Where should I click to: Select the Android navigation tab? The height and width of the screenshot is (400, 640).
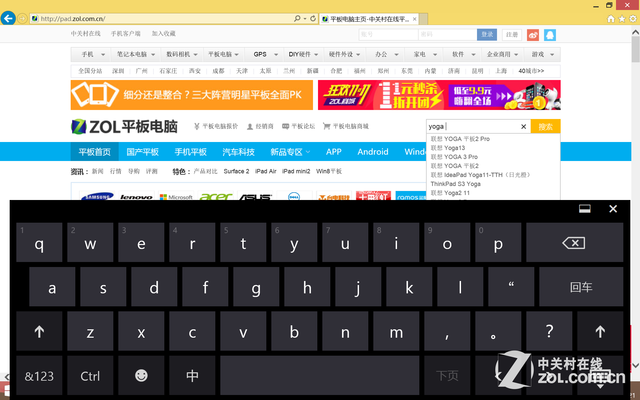(x=372, y=152)
